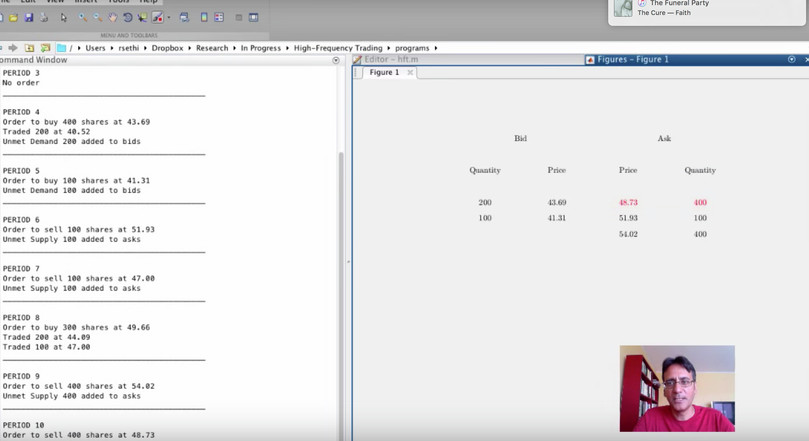Click the Open file folder icon
This screenshot has height=441, width=809.
14,18
